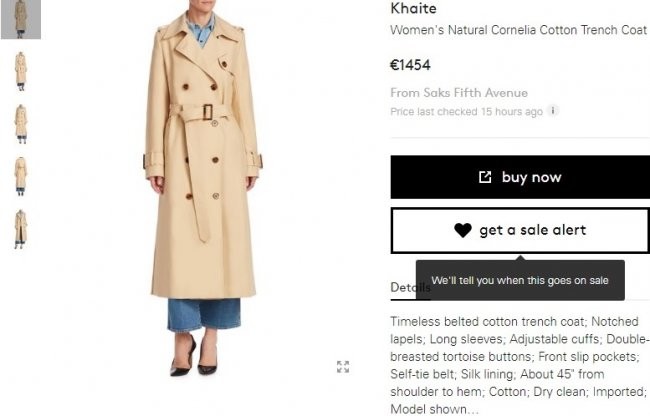This screenshot has height=416, width=650.
Task: Click the product description text to expand it
Action: (519, 366)
